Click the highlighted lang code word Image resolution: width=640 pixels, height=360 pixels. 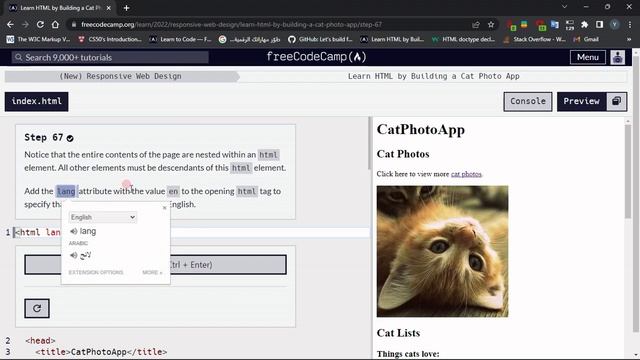coord(66,191)
